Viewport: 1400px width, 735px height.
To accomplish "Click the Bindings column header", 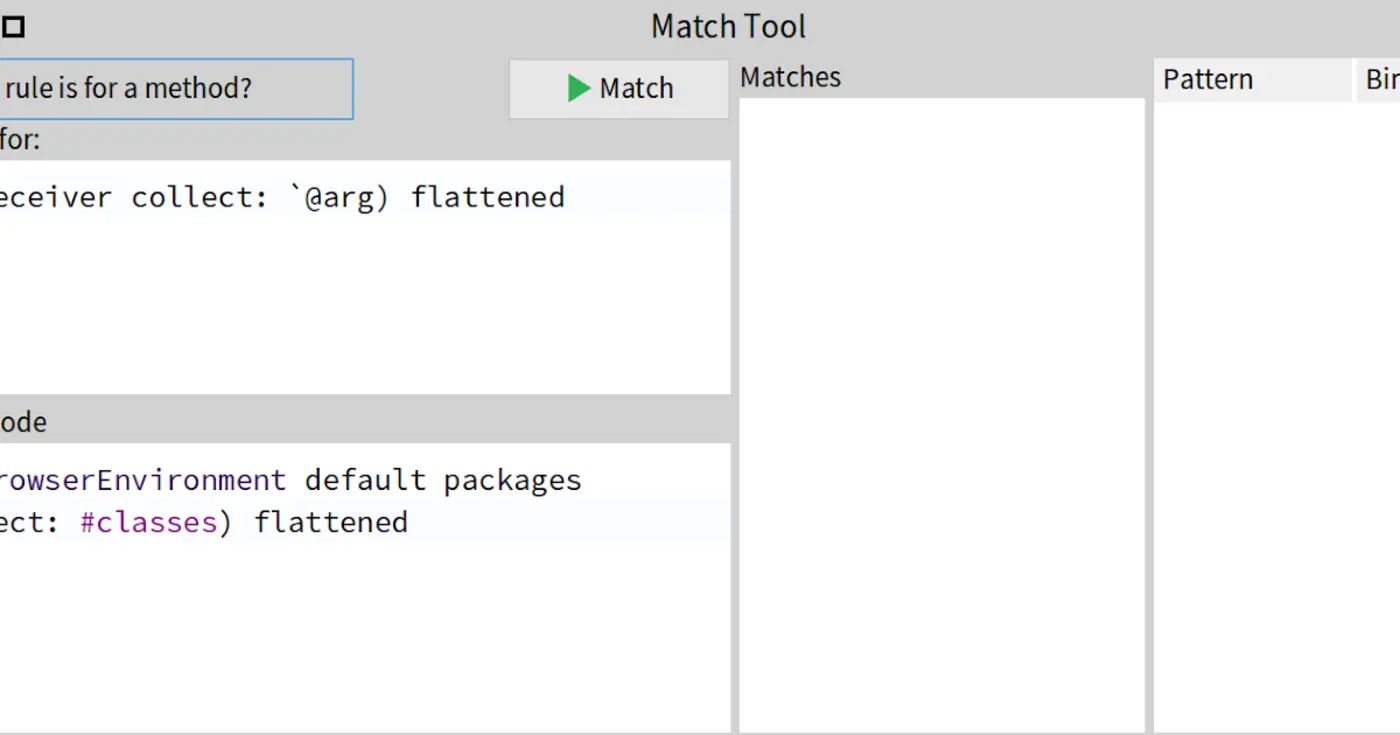I will pos(1384,79).
